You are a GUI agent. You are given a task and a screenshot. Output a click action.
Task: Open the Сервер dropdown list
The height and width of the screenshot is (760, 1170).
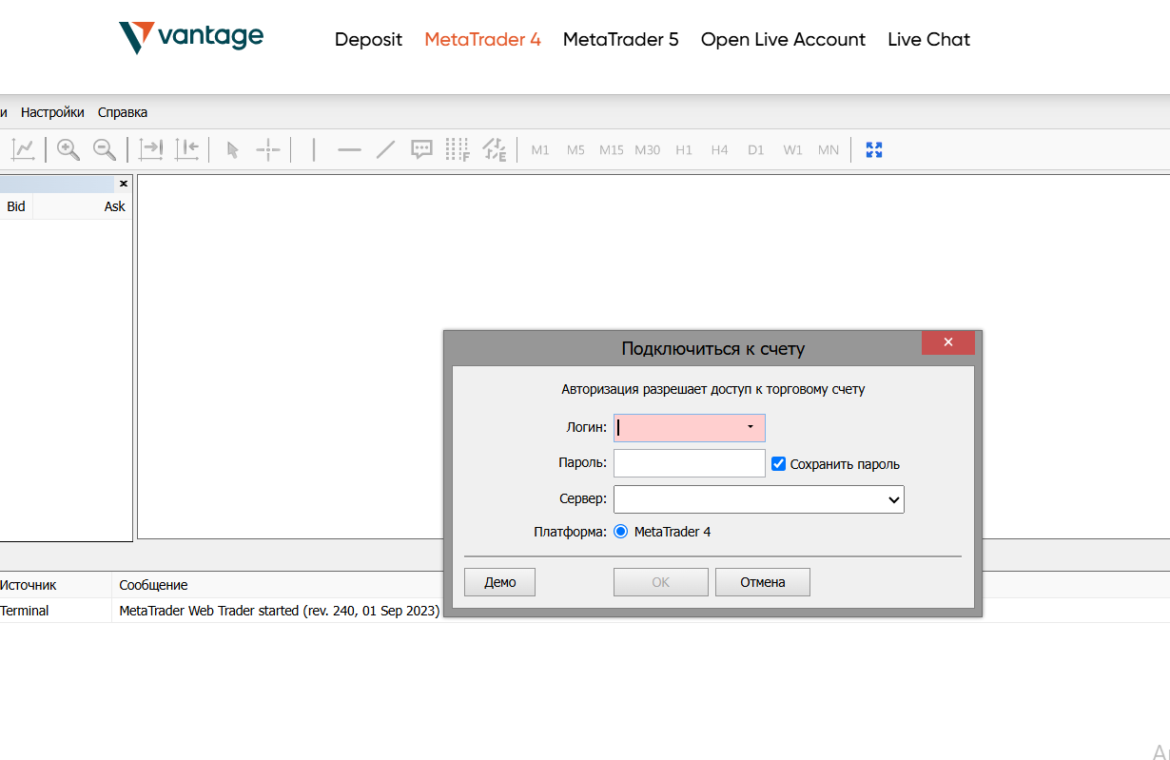[x=893, y=500]
